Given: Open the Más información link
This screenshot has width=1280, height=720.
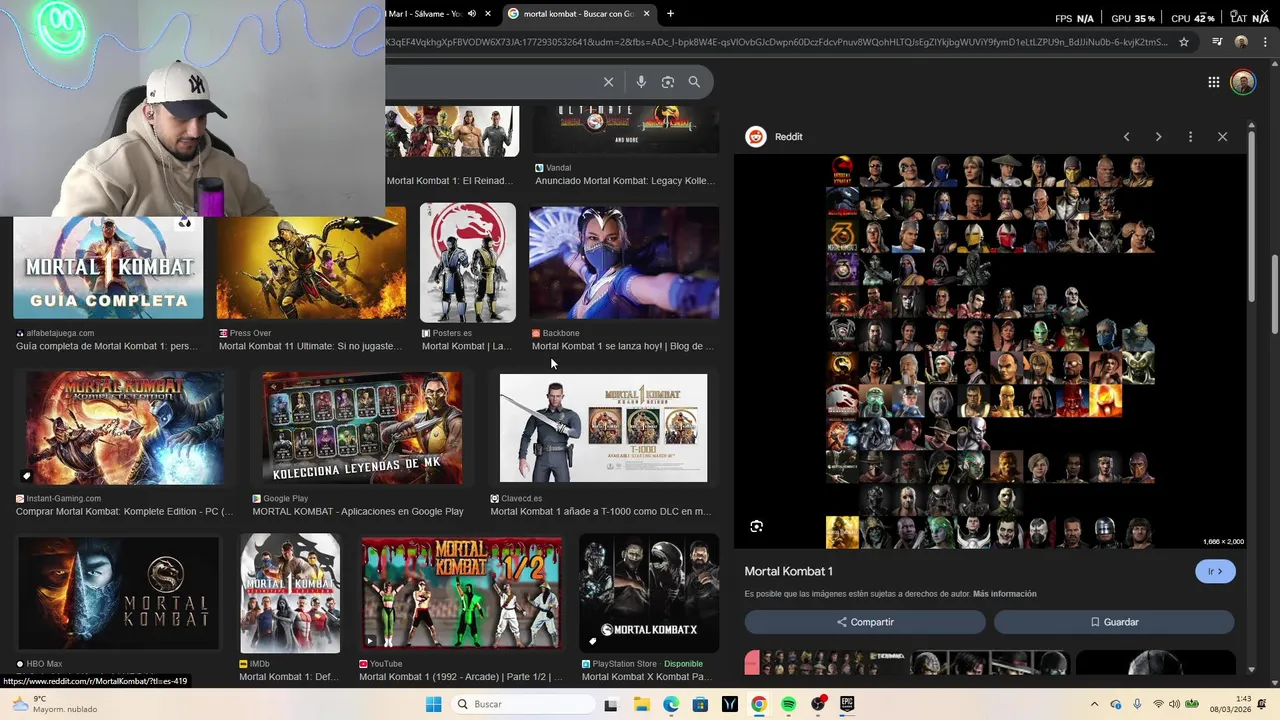Looking at the screenshot, I should [1004, 594].
